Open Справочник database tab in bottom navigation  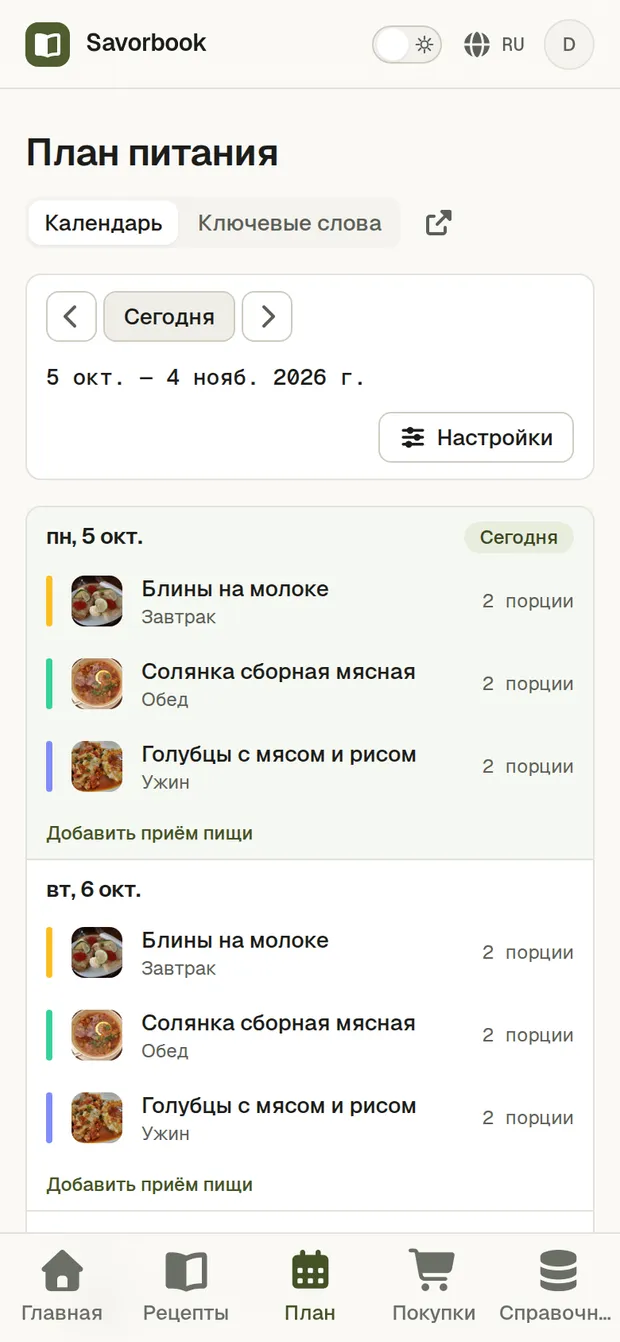tap(555, 1286)
